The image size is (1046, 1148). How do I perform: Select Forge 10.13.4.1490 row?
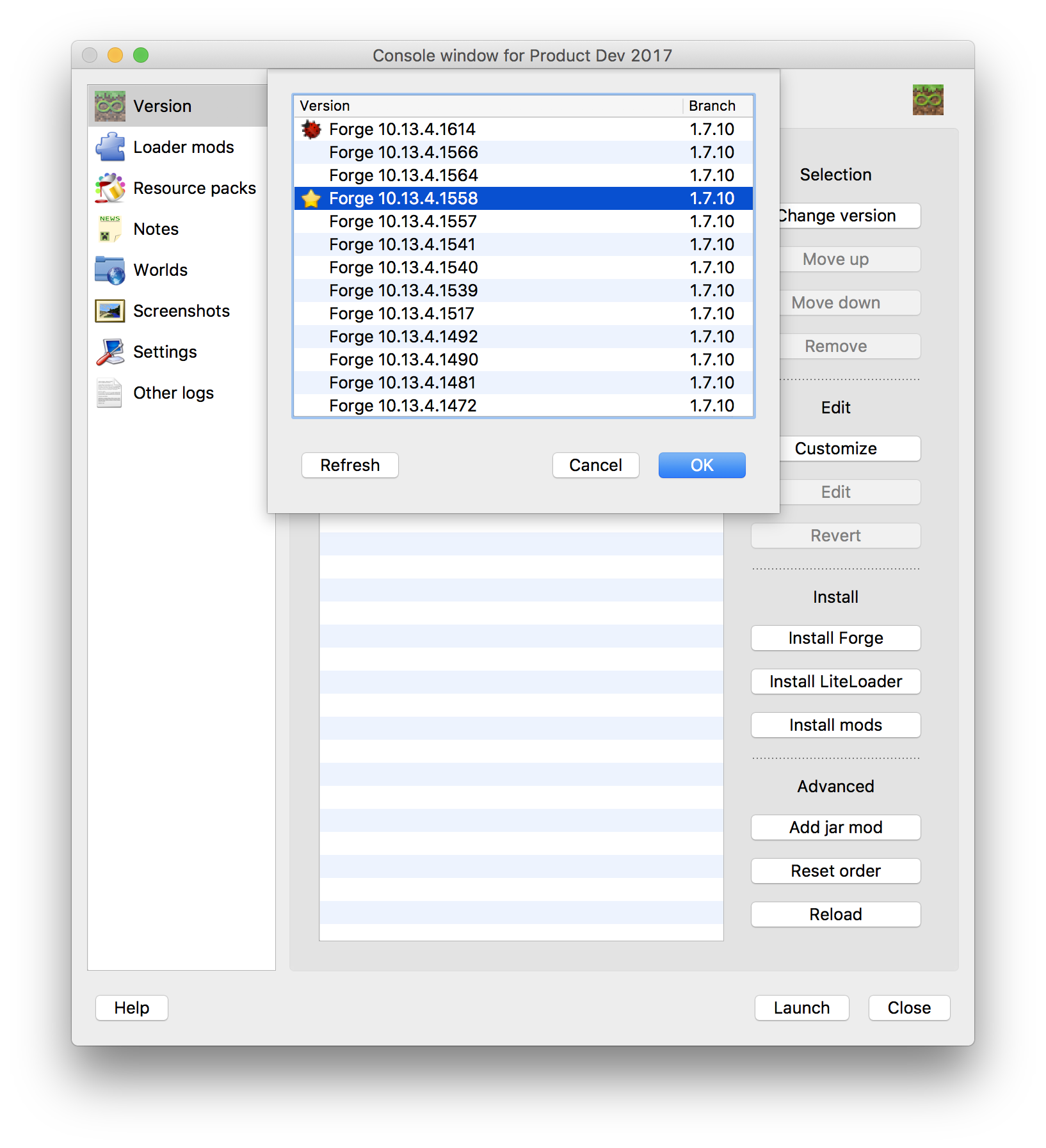point(524,360)
